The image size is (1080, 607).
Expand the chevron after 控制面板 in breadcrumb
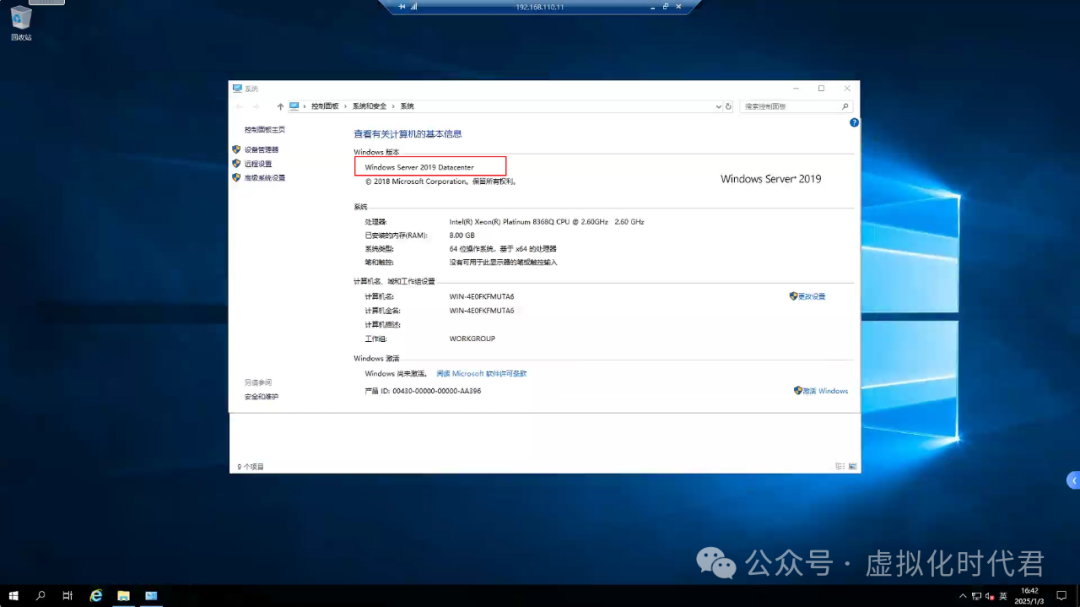(346, 107)
